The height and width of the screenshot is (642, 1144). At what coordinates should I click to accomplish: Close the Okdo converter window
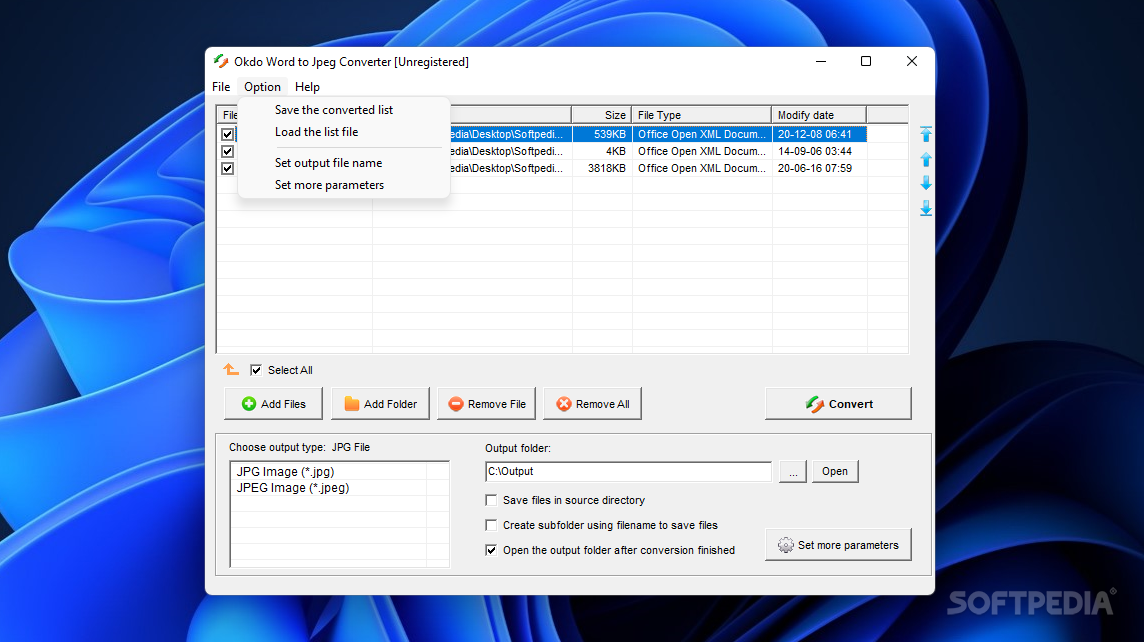coord(912,61)
